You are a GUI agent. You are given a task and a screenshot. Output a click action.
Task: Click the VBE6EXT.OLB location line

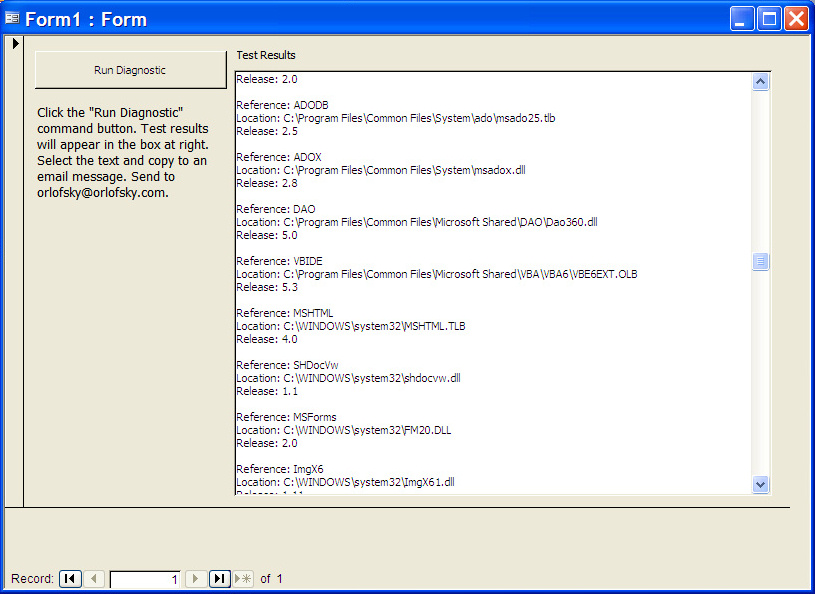[437, 274]
